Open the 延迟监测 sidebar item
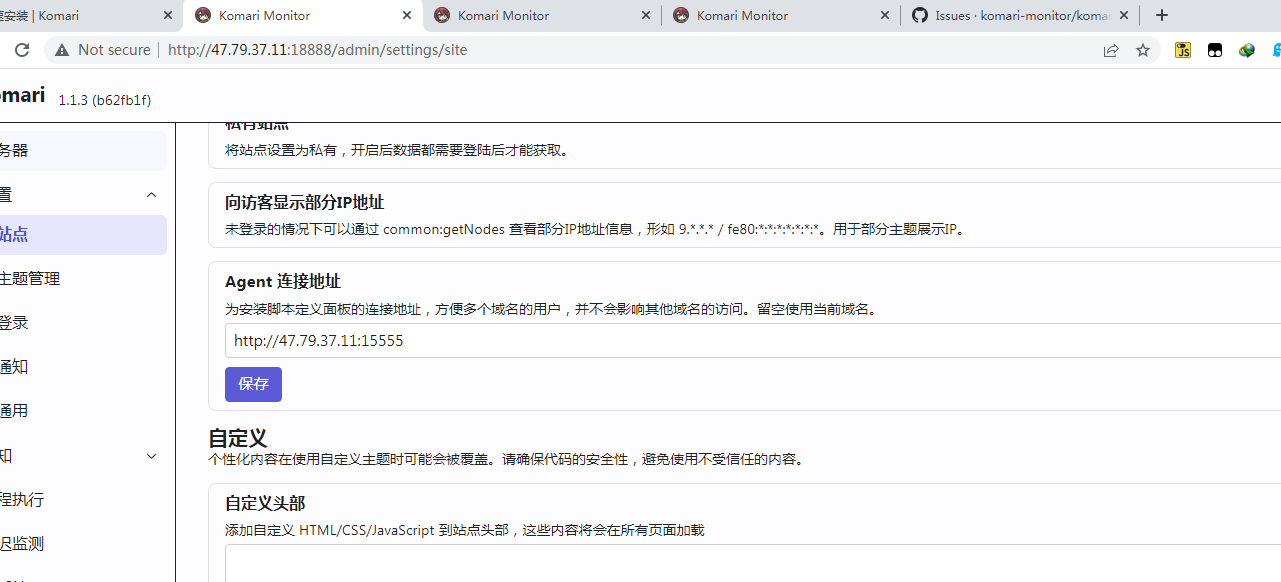This screenshot has width=1281, height=582. tap(83, 544)
